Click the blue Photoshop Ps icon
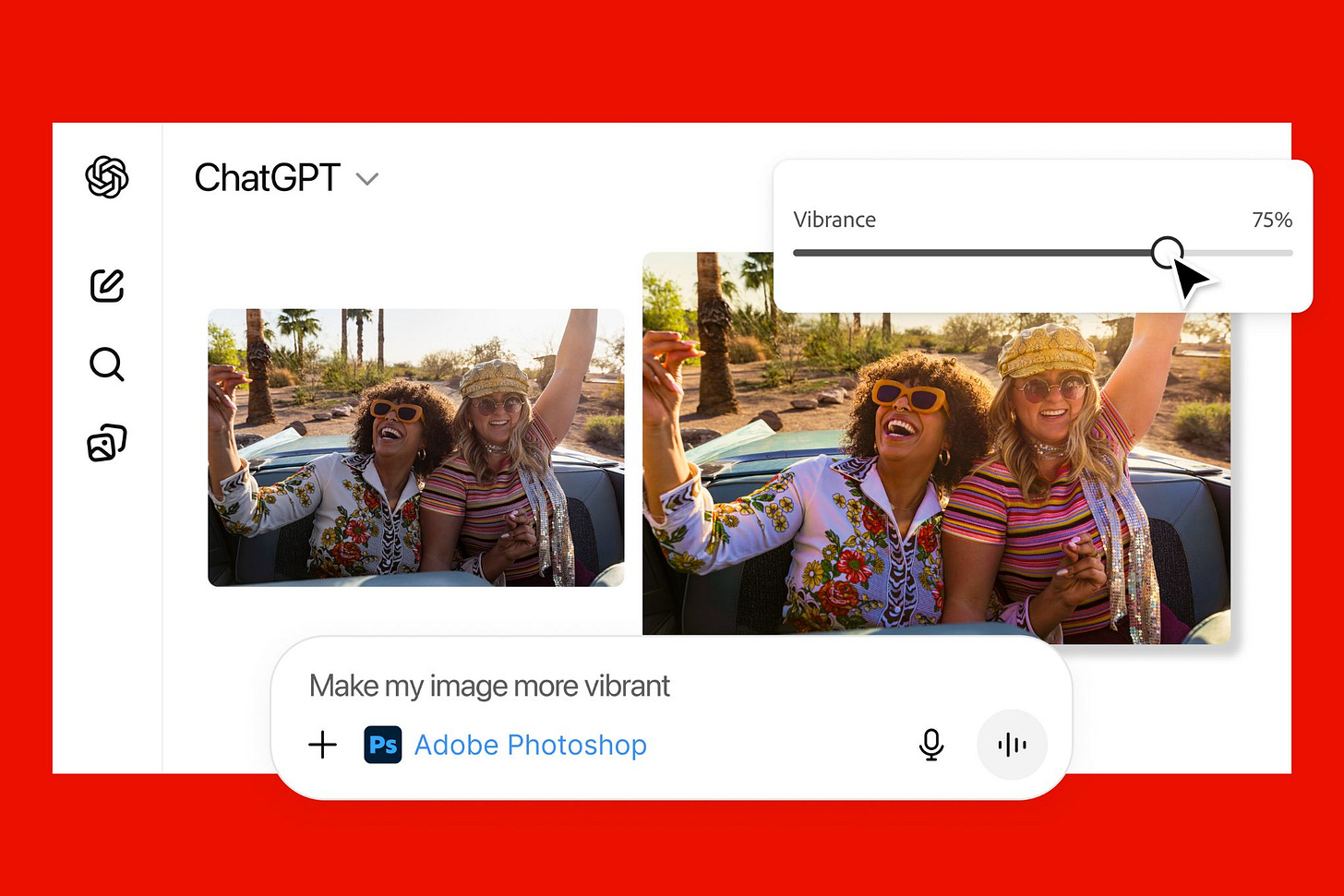Image resolution: width=1344 pixels, height=896 pixels. click(383, 745)
